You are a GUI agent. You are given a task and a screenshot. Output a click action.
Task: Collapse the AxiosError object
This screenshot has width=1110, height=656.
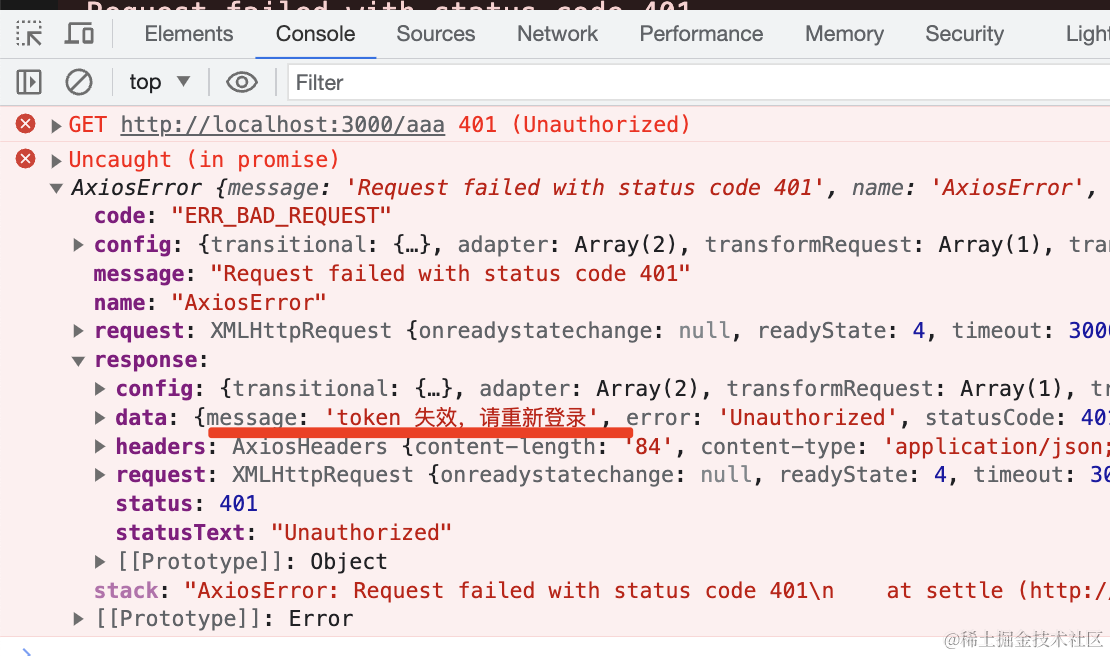(56, 188)
